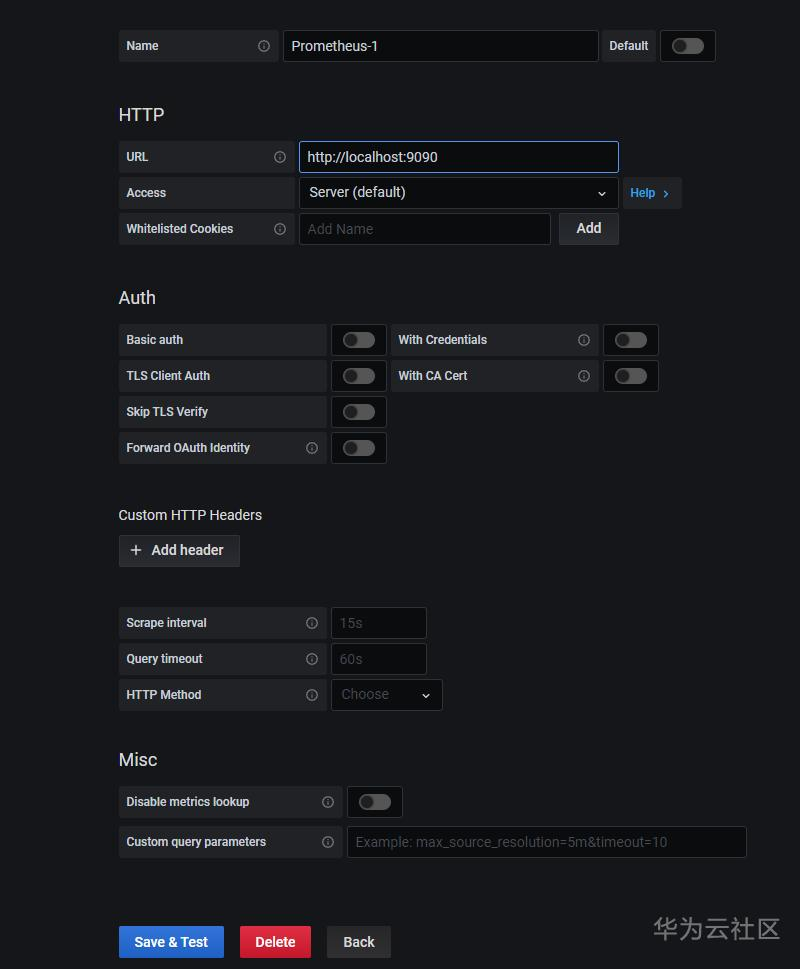Select the HTTP section heading
Image resolution: width=800 pixels, height=969 pixels.
(141, 115)
